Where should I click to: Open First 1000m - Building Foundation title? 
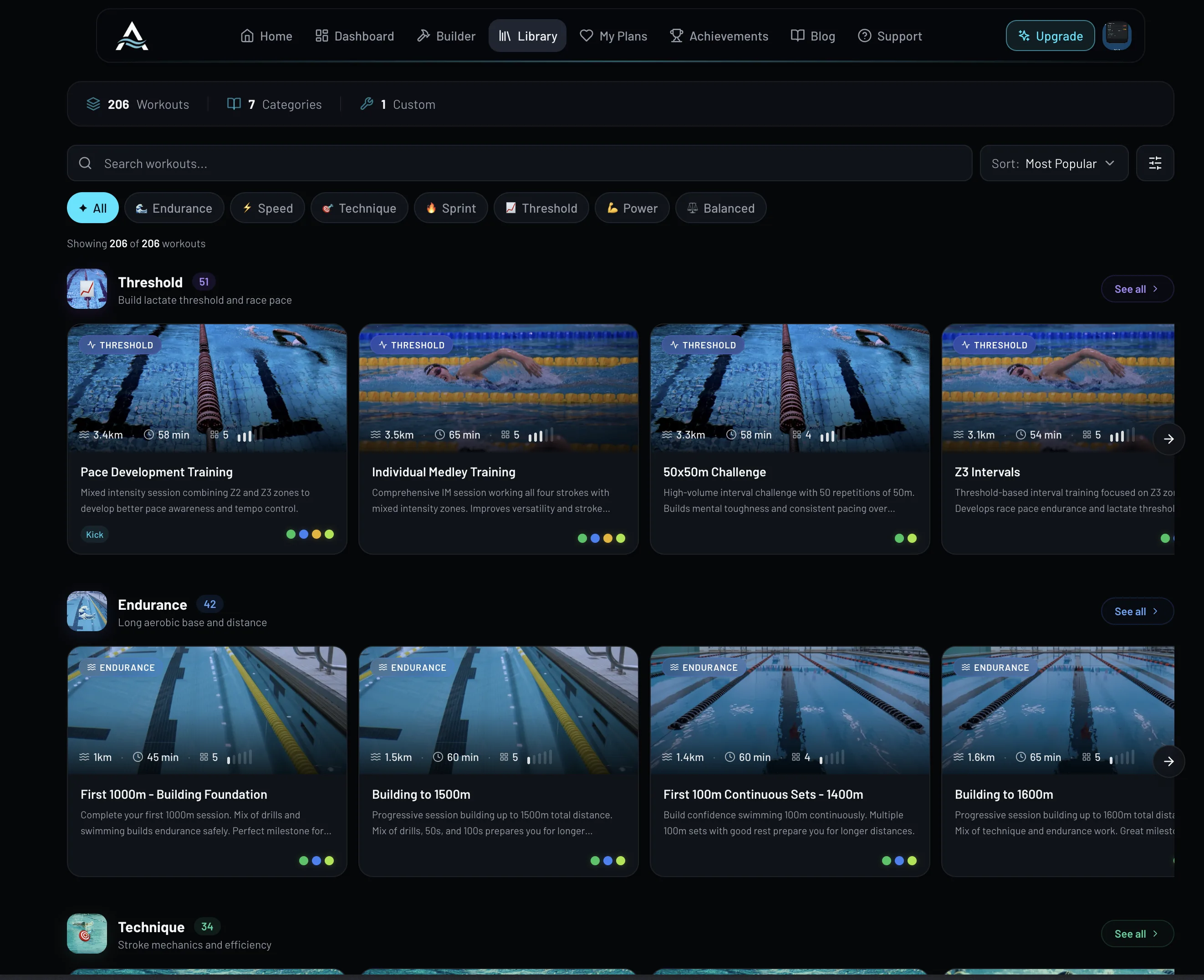coord(174,794)
